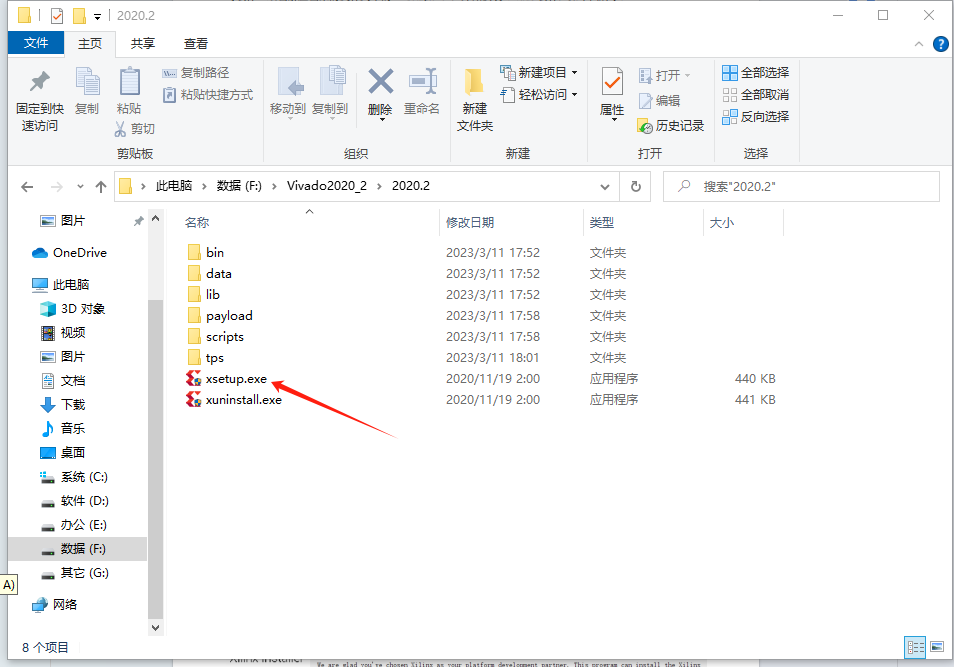Click the Properties (属性) icon
Screen dimensions: 954x667
(612, 82)
